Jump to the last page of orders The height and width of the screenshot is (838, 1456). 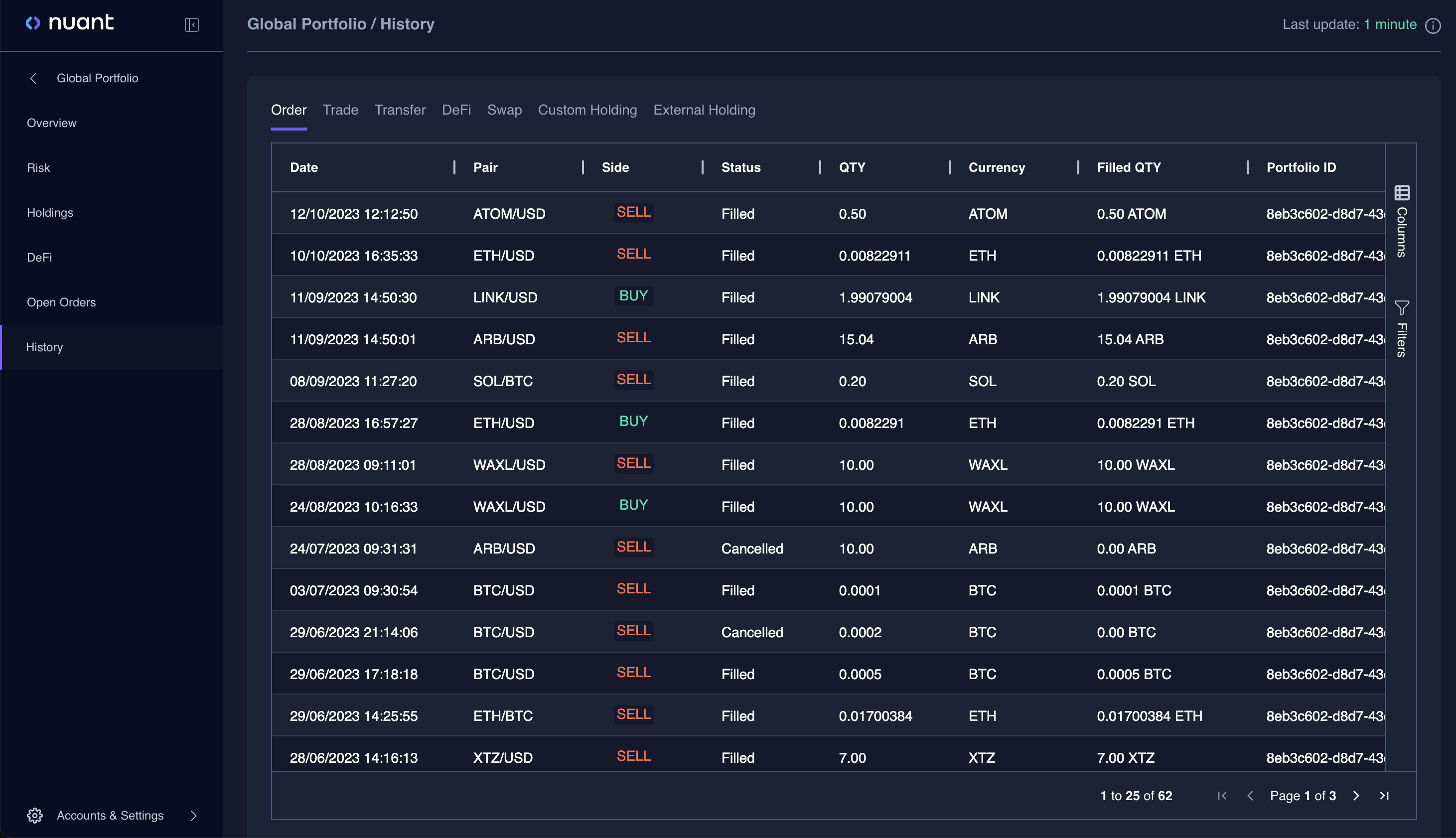1385,796
